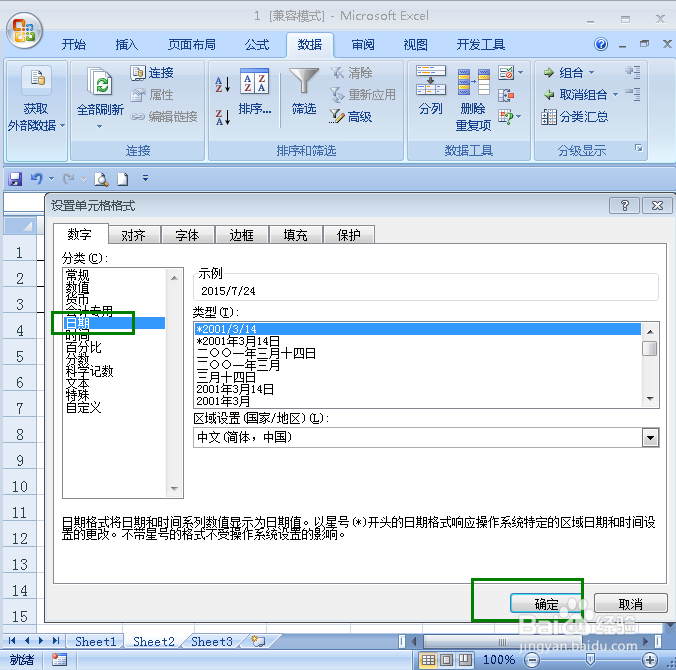Viewport: 676px width, 670px height.
Task: Click Get External Data icon
Action: pos(37,79)
